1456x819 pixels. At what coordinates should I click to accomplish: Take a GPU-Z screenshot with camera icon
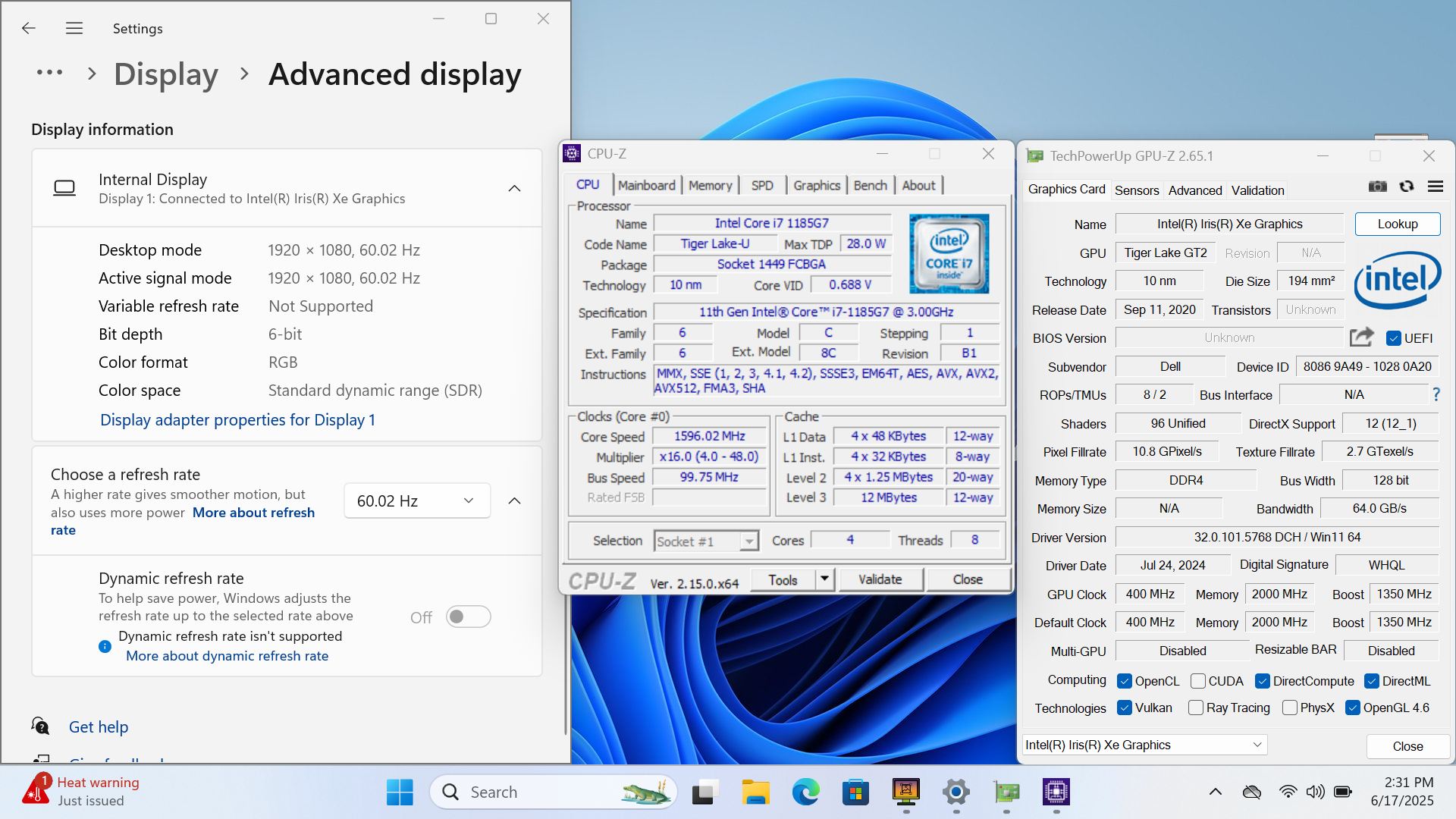[x=1378, y=187]
